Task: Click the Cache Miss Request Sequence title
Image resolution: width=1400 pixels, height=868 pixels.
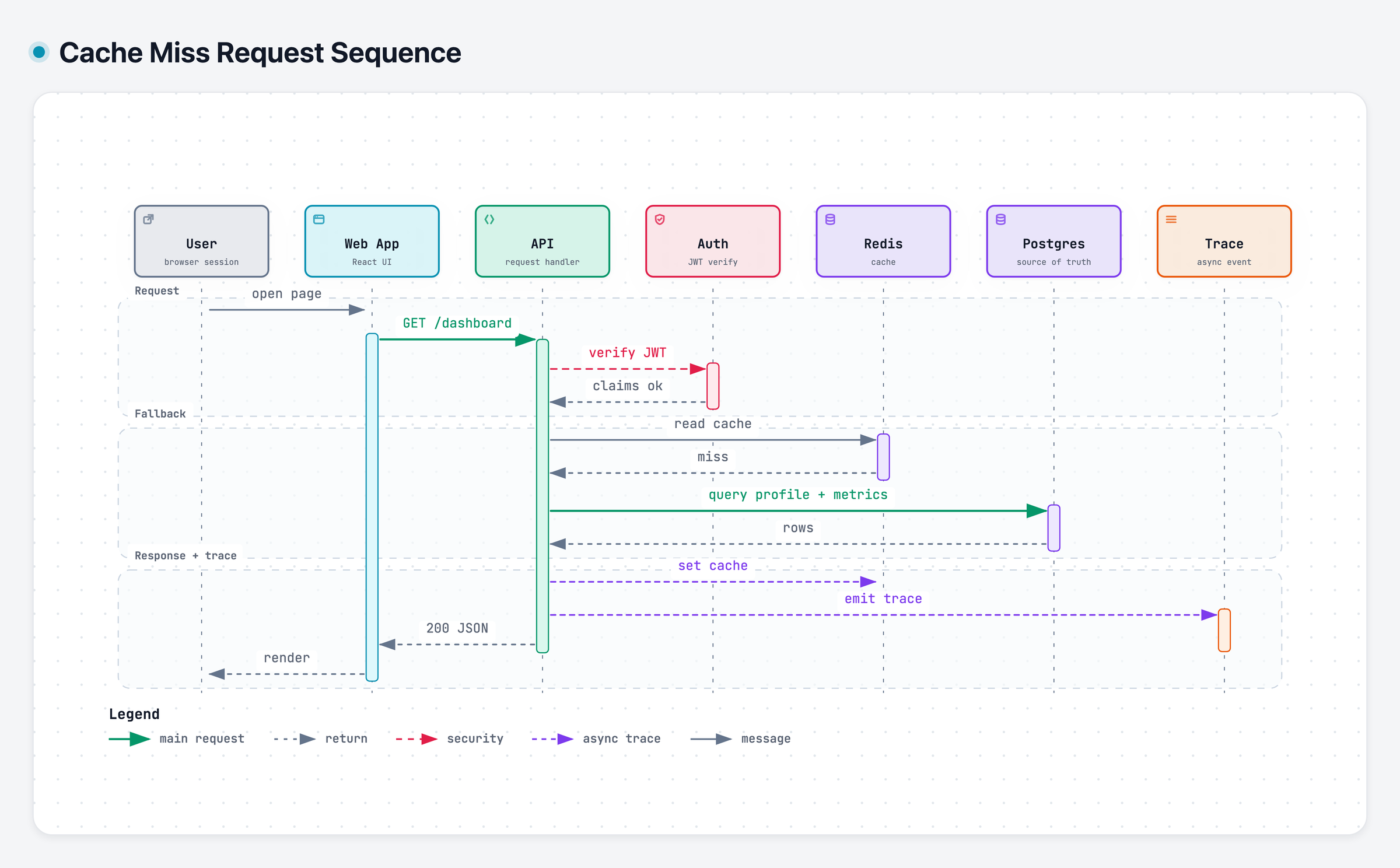Action: (x=260, y=52)
